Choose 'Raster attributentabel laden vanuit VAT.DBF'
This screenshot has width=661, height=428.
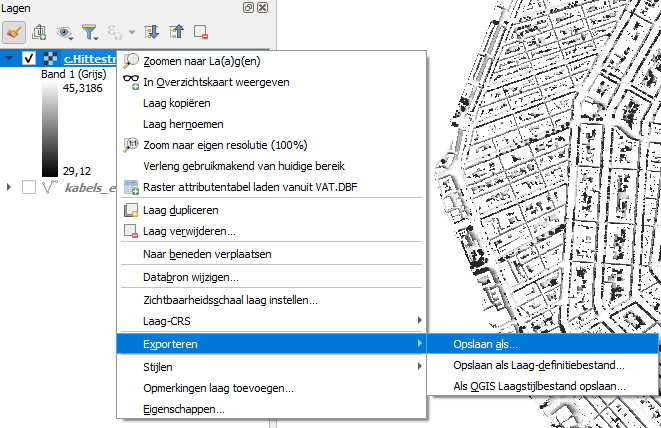coord(271,187)
